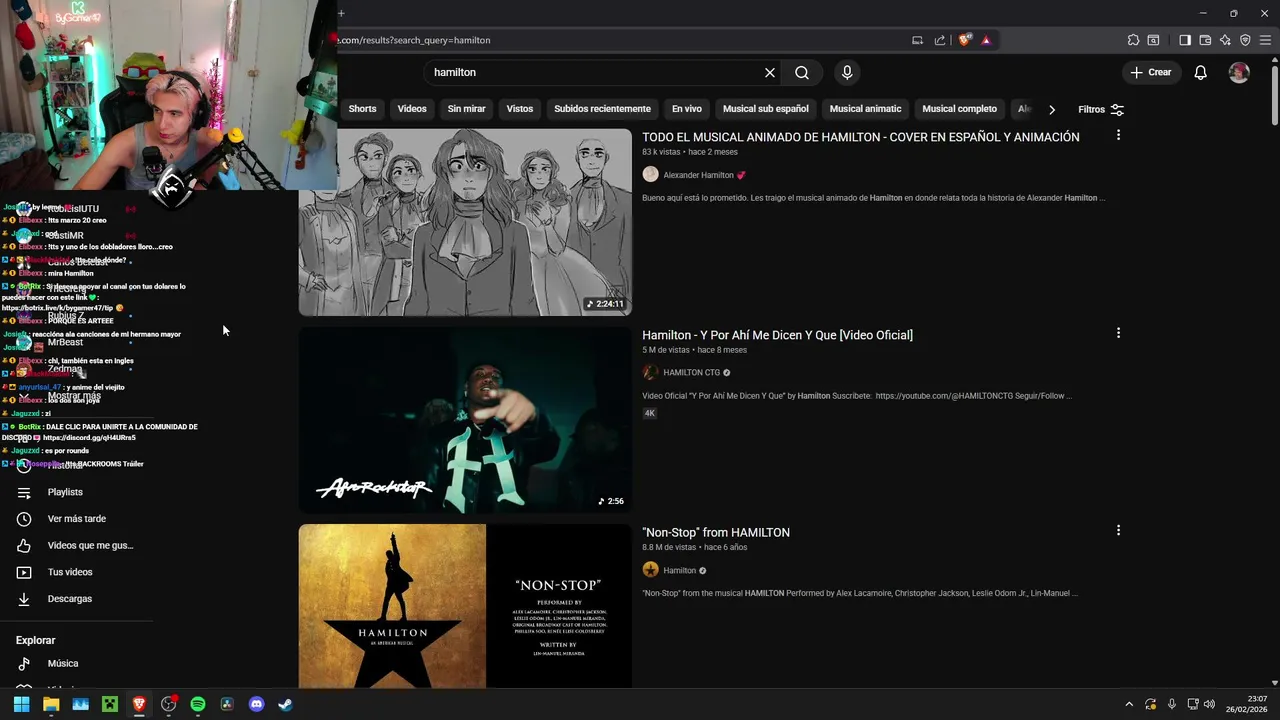
Task: Open Filtros search filters
Action: [x=1101, y=109]
